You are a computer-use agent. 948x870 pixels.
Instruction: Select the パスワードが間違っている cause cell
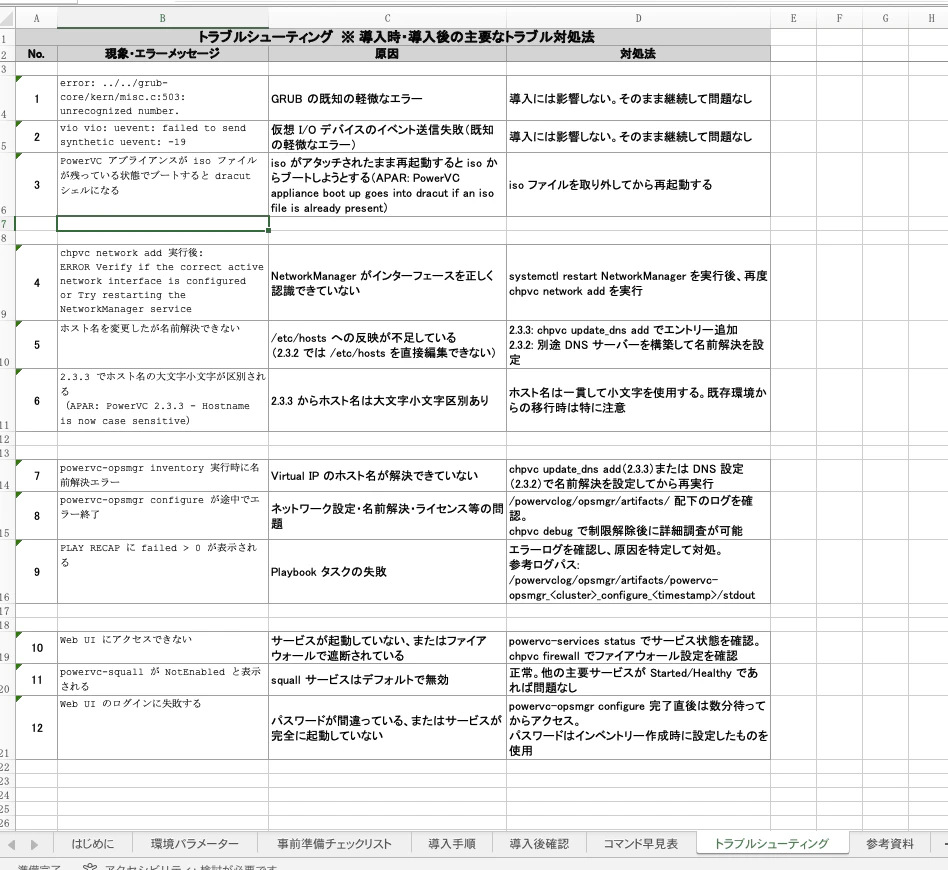point(388,727)
